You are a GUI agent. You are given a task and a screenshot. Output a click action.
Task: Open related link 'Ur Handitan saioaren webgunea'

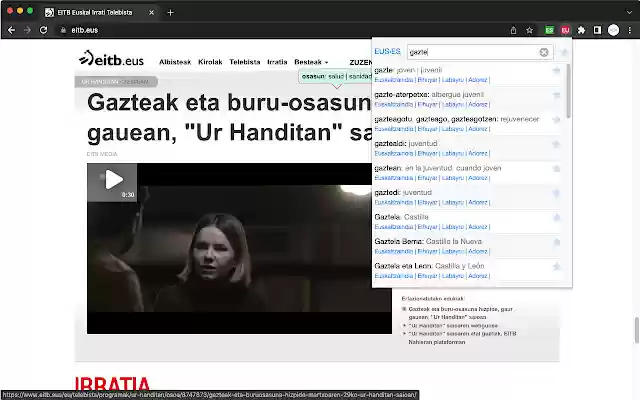[453, 326]
